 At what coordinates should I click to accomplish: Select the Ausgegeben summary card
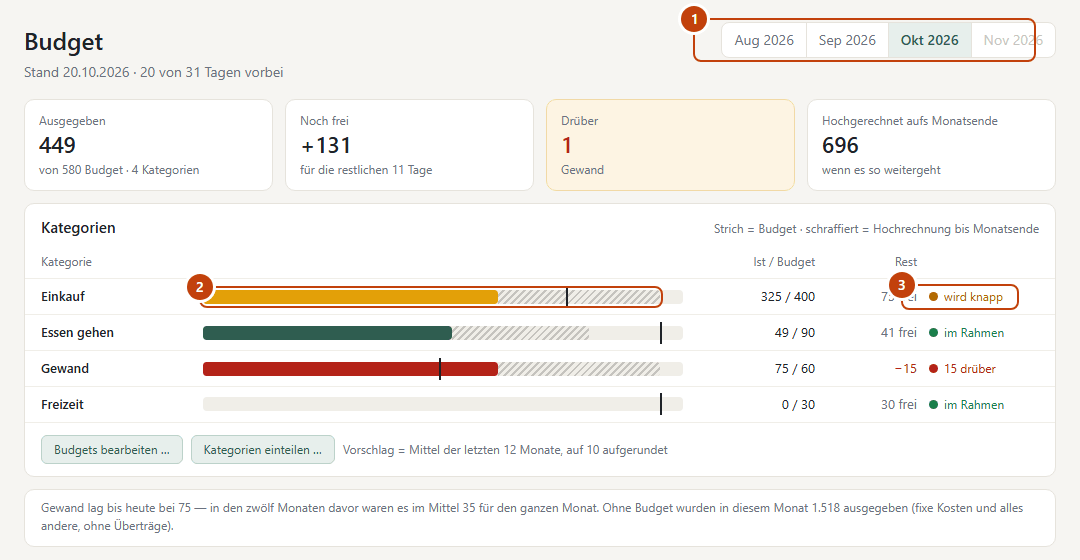[x=148, y=145]
